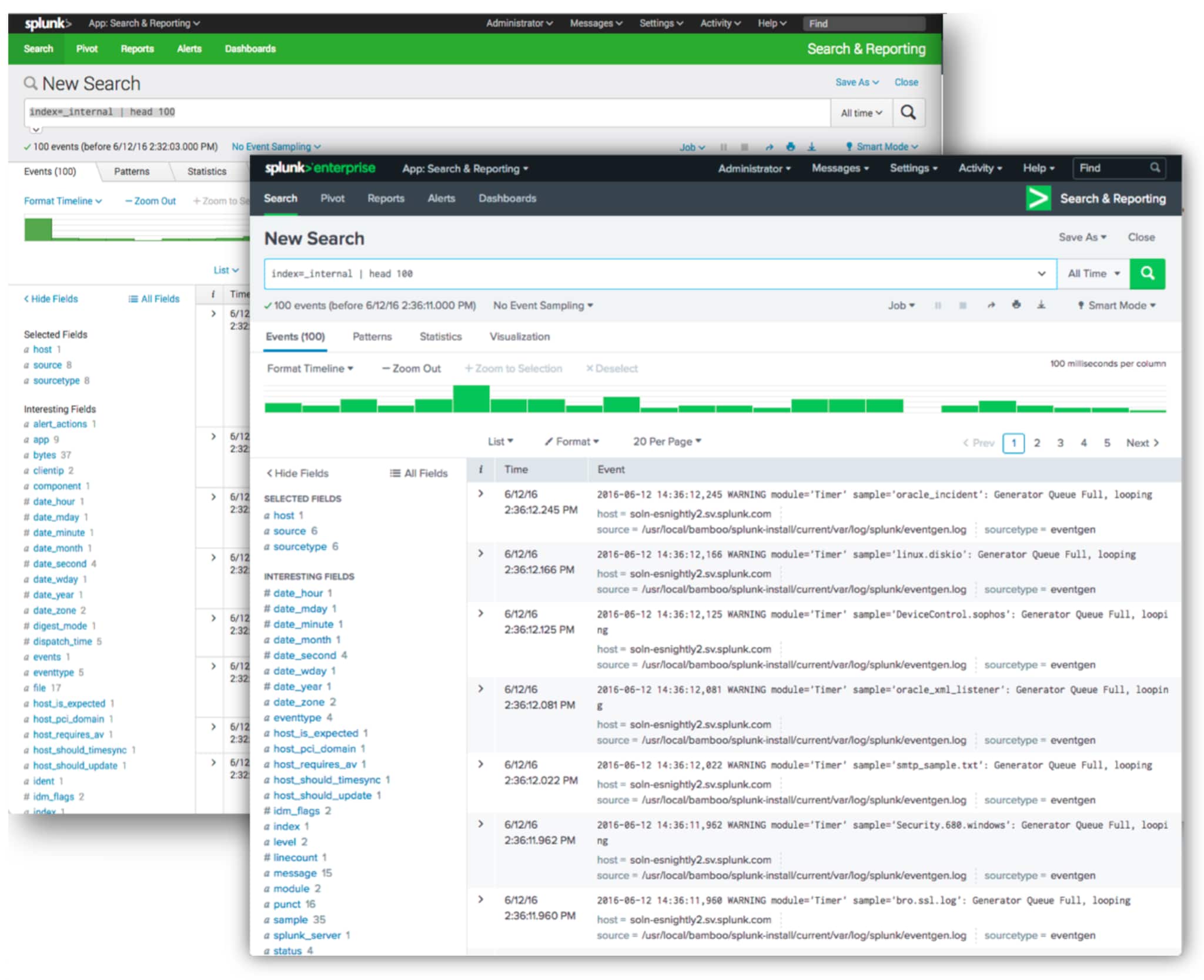The image size is (1204, 980).
Task: Open Settings menu in front window
Action: pos(913,168)
